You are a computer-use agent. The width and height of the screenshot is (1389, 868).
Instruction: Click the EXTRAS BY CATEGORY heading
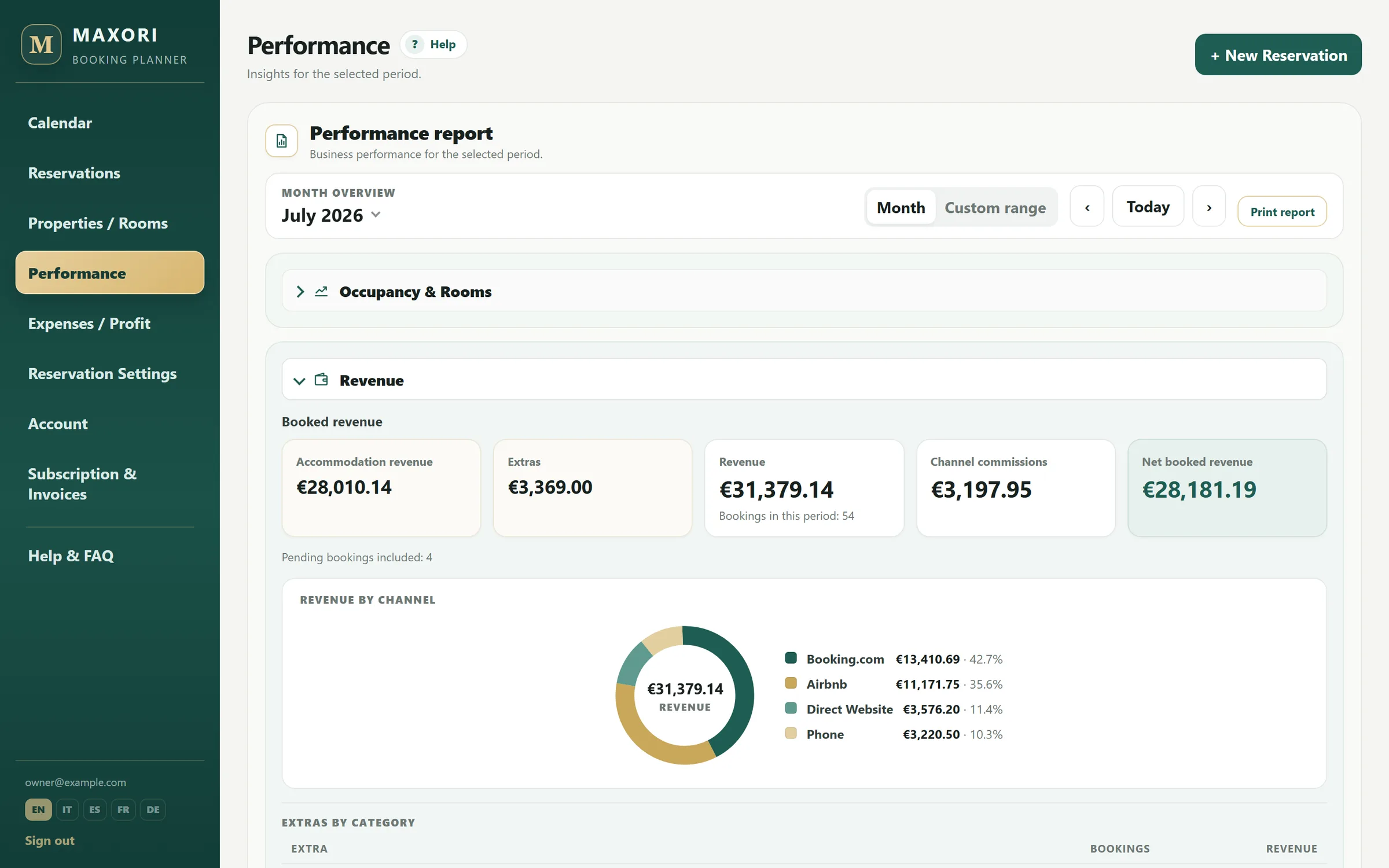click(348, 822)
